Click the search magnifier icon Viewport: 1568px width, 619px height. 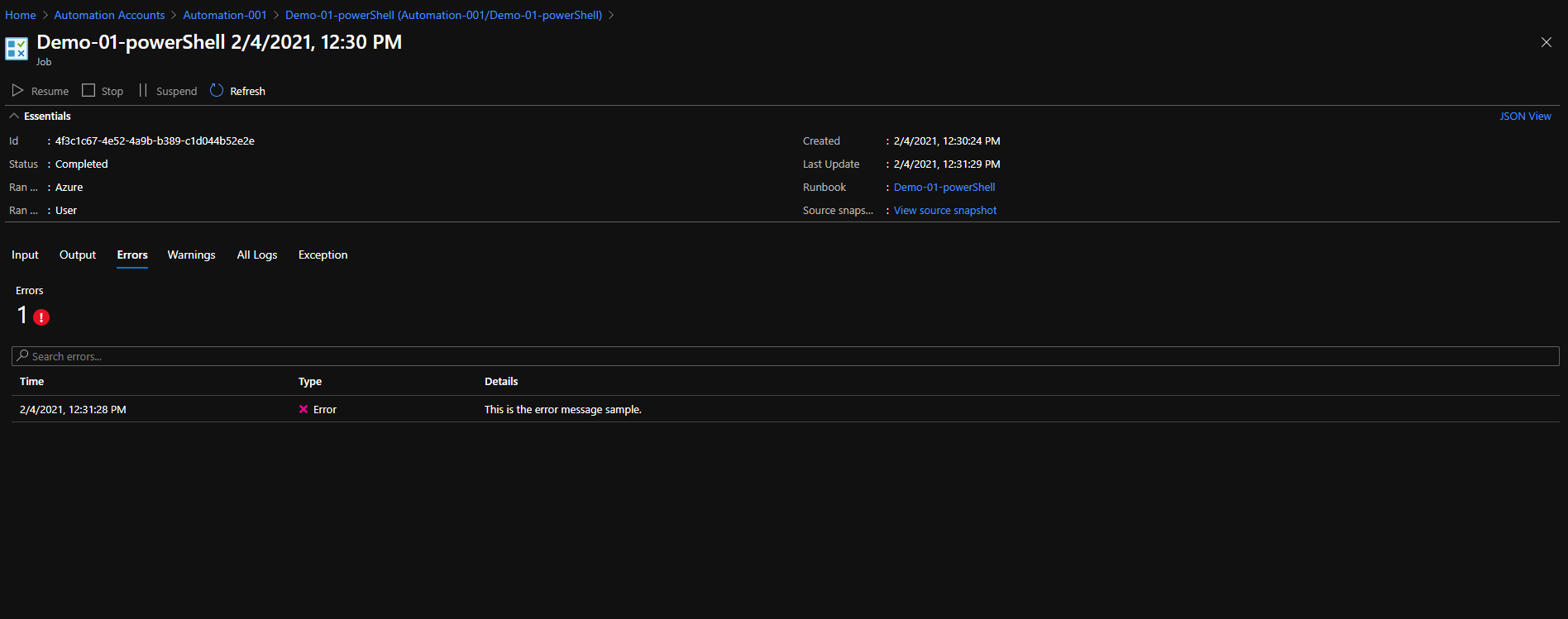click(x=22, y=355)
